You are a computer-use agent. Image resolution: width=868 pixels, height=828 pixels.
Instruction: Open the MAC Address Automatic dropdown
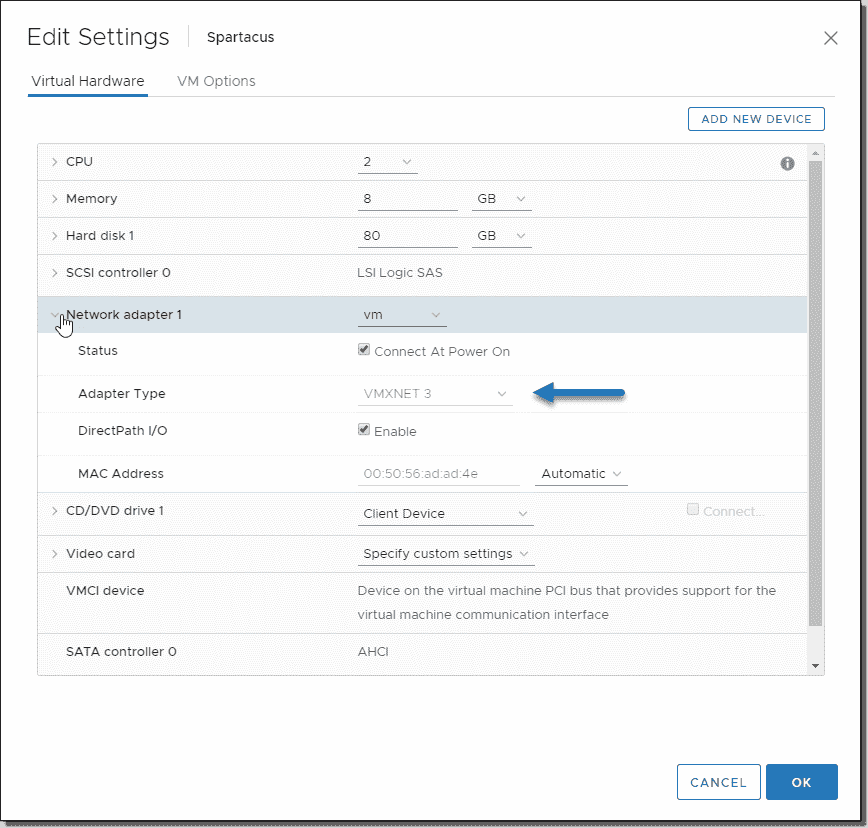click(580, 473)
